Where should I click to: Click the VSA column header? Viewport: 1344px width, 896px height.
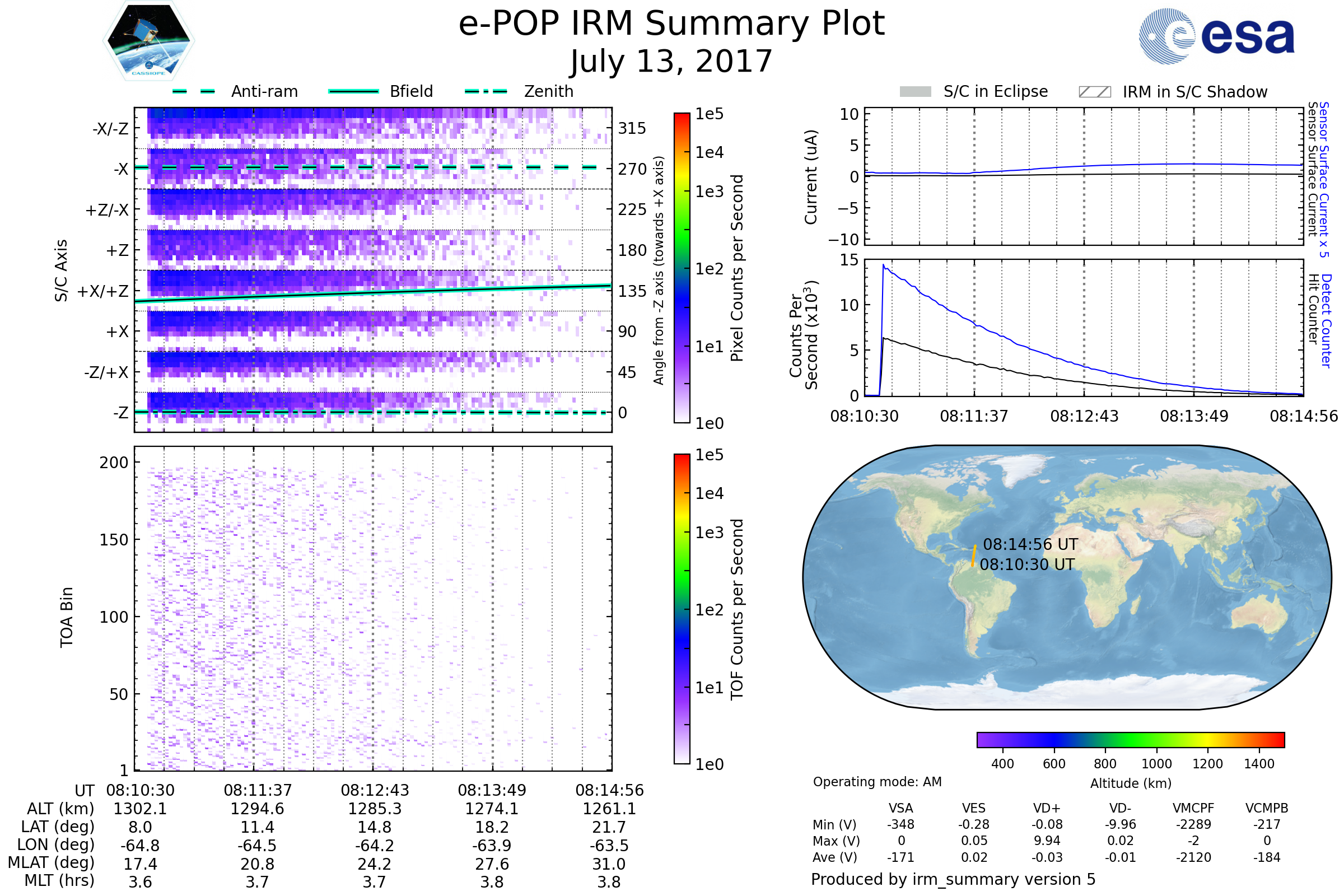[x=900, y=809]
